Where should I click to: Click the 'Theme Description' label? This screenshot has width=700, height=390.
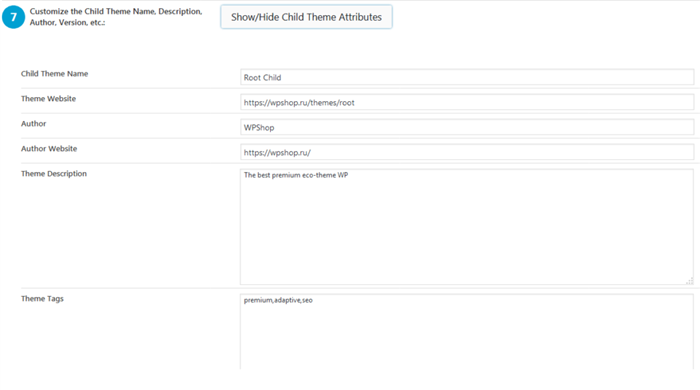click(54, 174)
